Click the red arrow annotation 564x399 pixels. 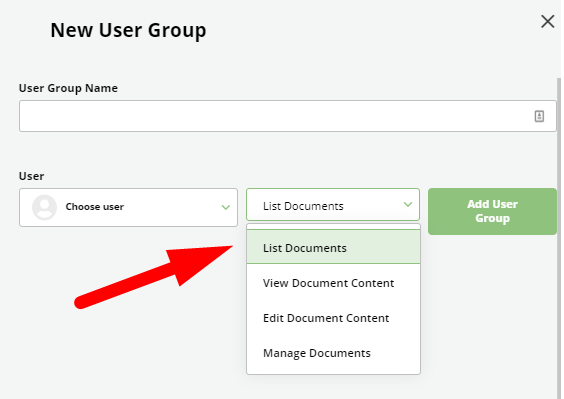click(x=154, y=277)
